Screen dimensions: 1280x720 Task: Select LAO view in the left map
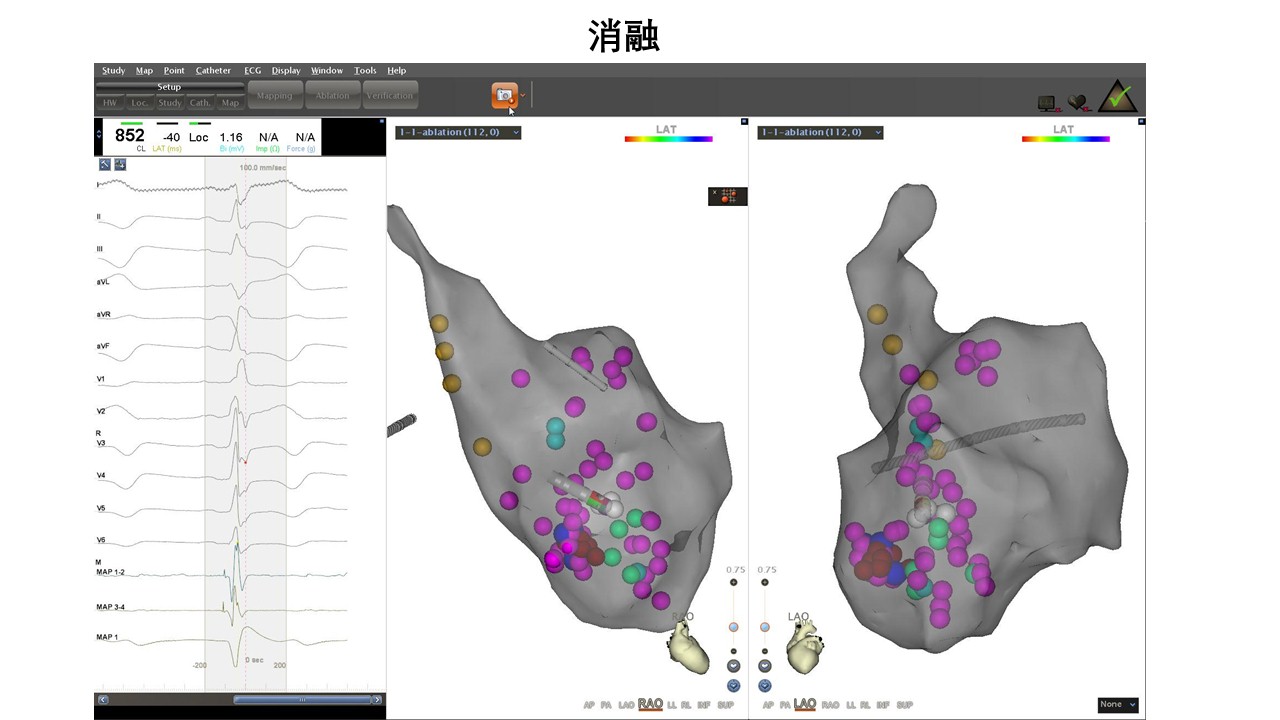pos(626,705)
